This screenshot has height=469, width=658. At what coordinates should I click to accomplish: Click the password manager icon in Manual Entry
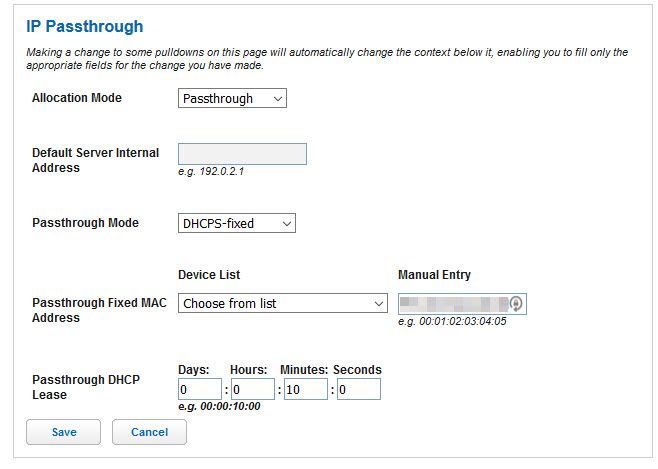[x=516, y=303]
